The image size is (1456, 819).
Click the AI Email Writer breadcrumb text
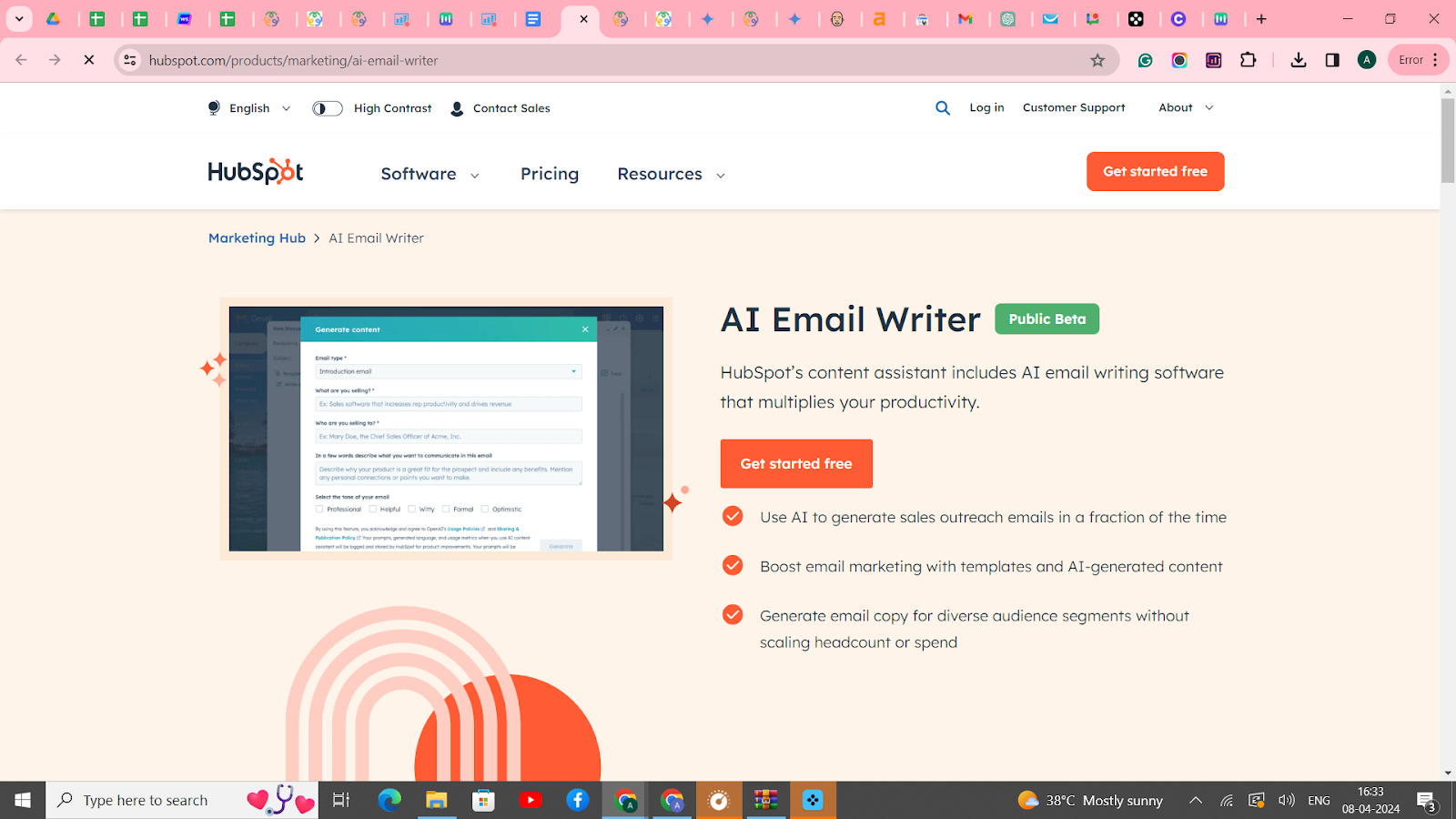376,238
